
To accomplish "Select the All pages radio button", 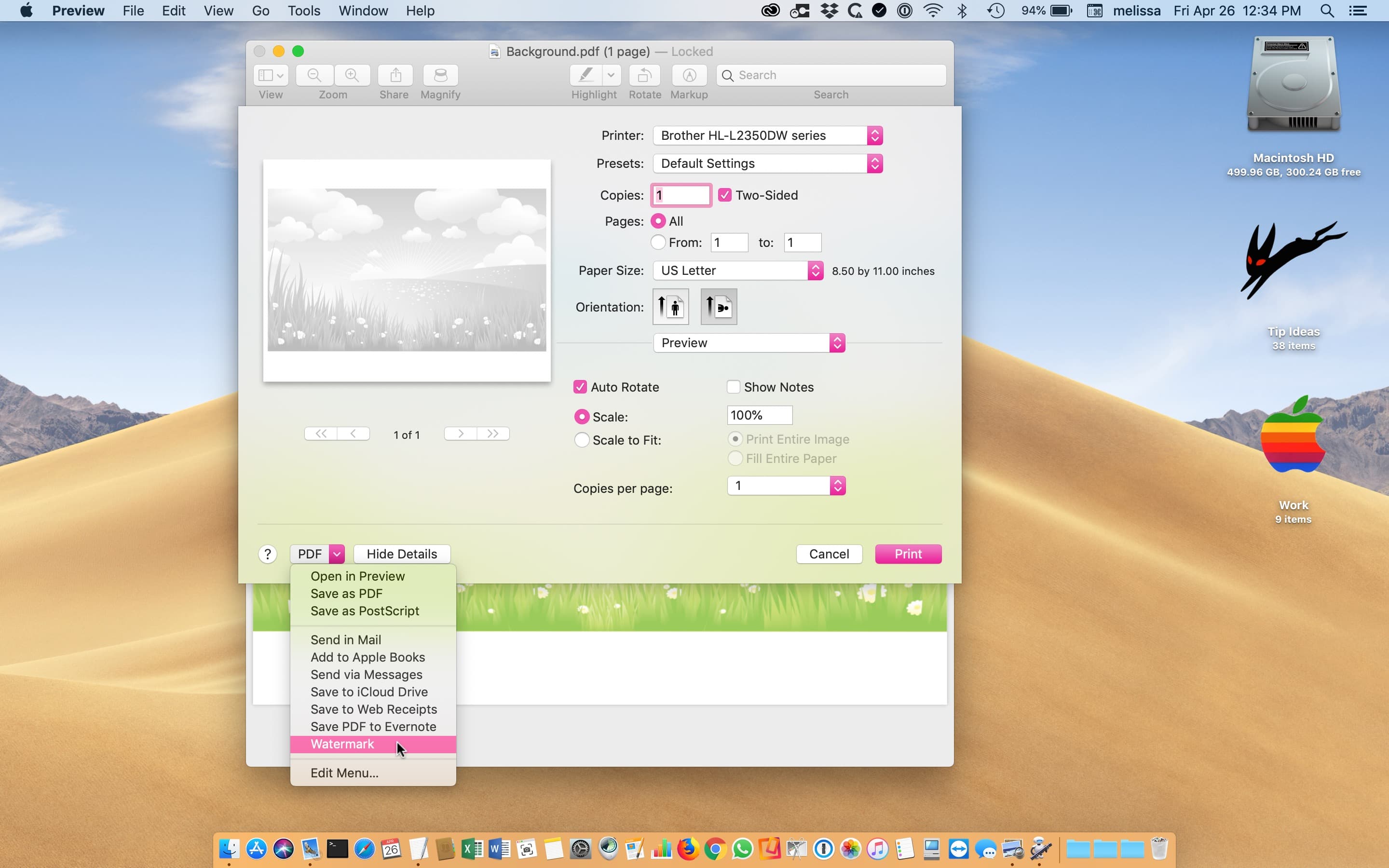I will [658, 221].
